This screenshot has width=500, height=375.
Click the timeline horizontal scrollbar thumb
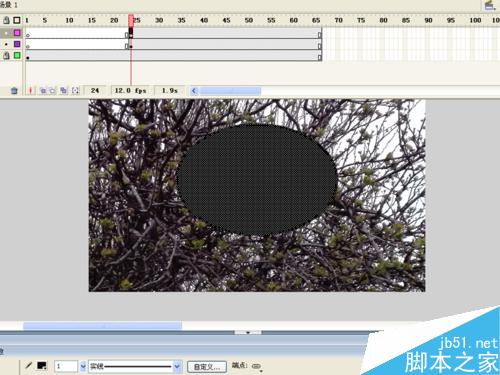pyautogui.click(x=230, y=90)
